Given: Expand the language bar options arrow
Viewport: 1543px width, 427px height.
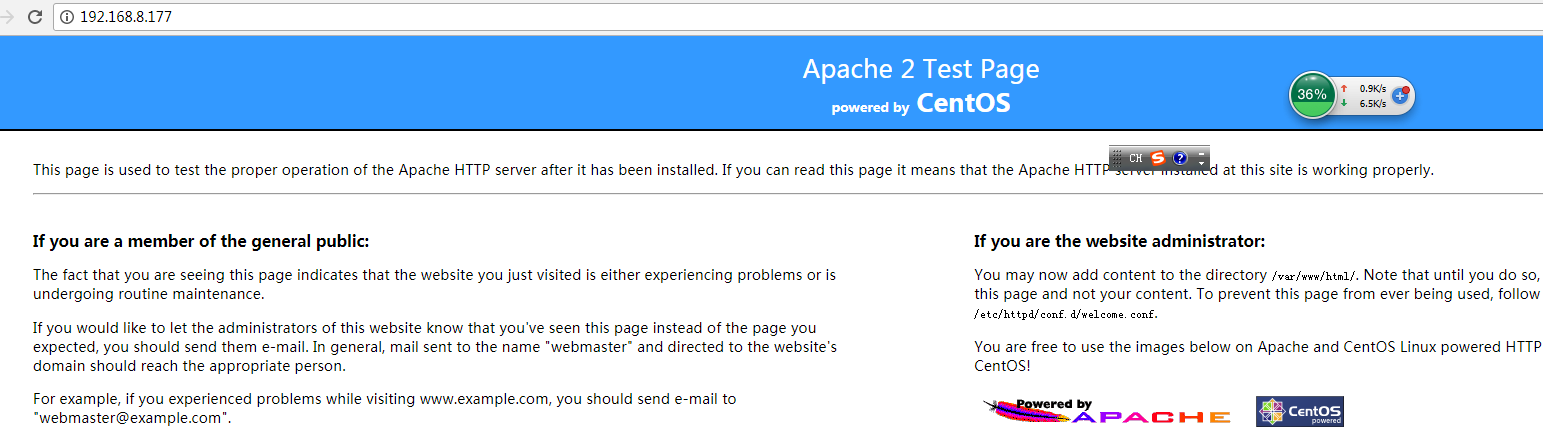Looking at the screenshot, I should 1201,163.
